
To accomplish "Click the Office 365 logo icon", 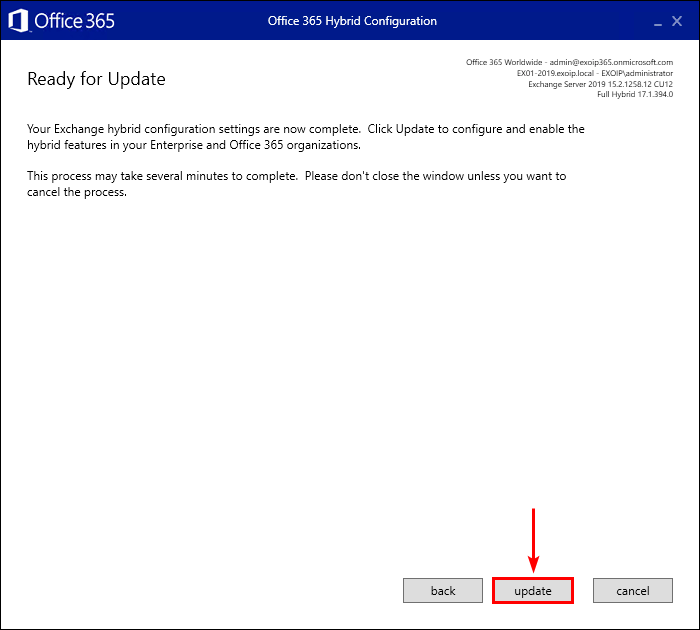I will (x=18, y=21).
